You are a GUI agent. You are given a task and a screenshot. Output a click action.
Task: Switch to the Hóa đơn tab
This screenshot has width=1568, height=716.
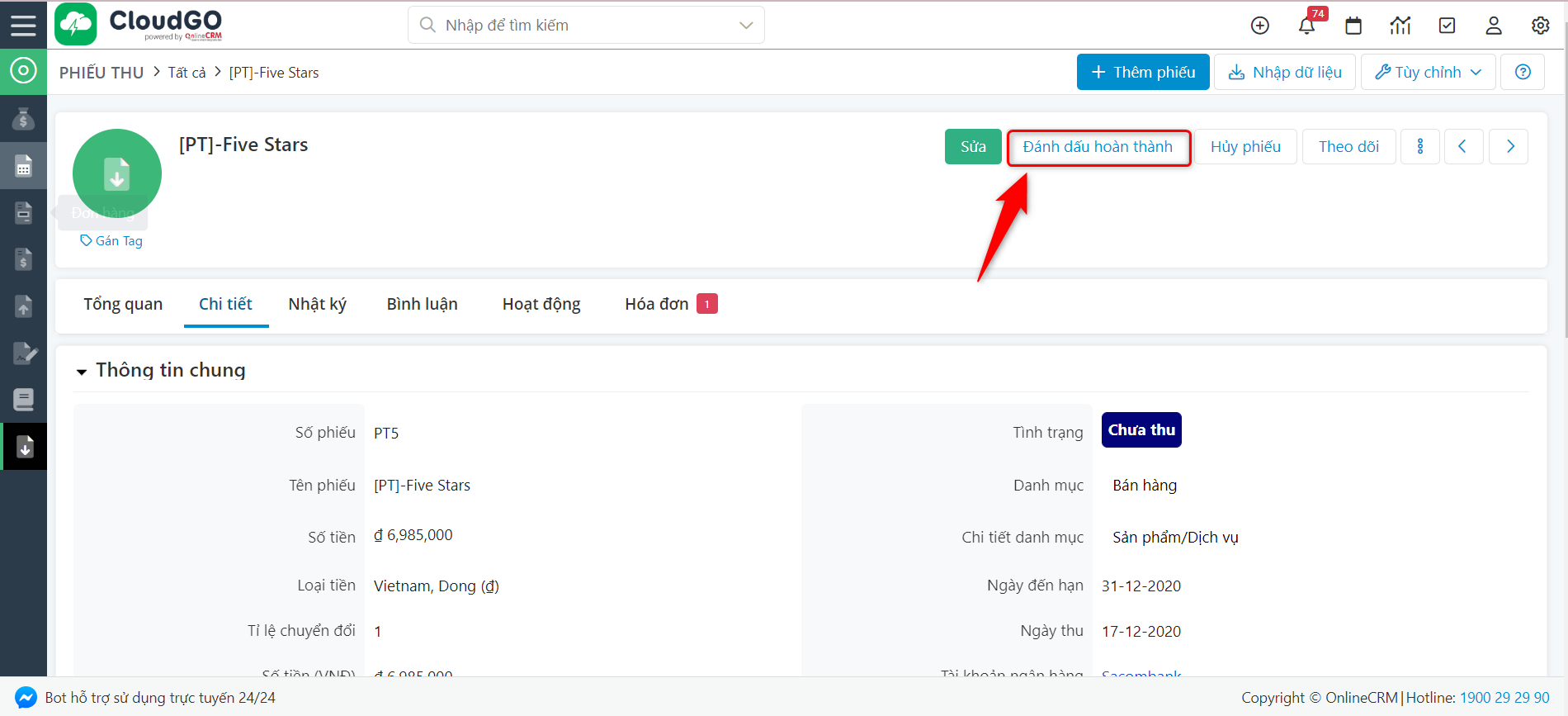pyautogui.click(x=657, y=304)
